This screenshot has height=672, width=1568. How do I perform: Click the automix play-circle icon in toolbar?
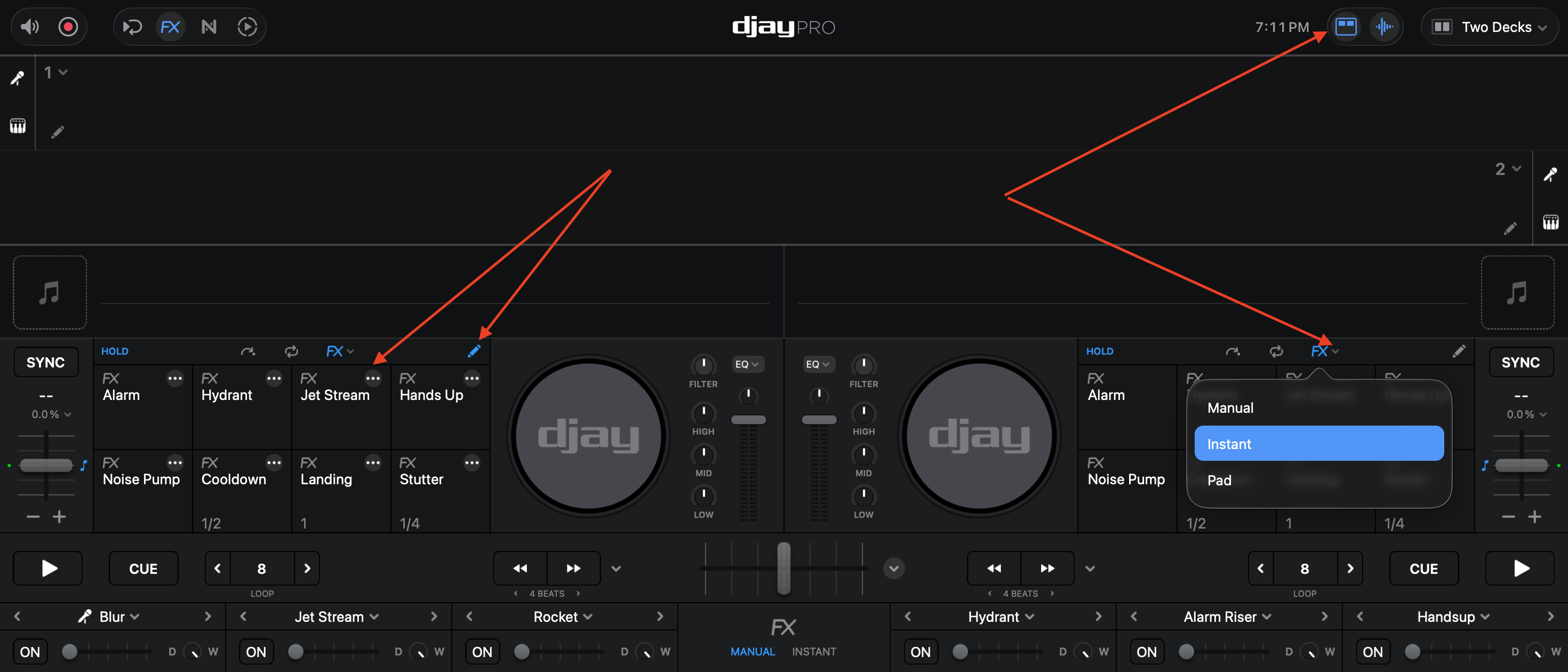pos(246,27)
